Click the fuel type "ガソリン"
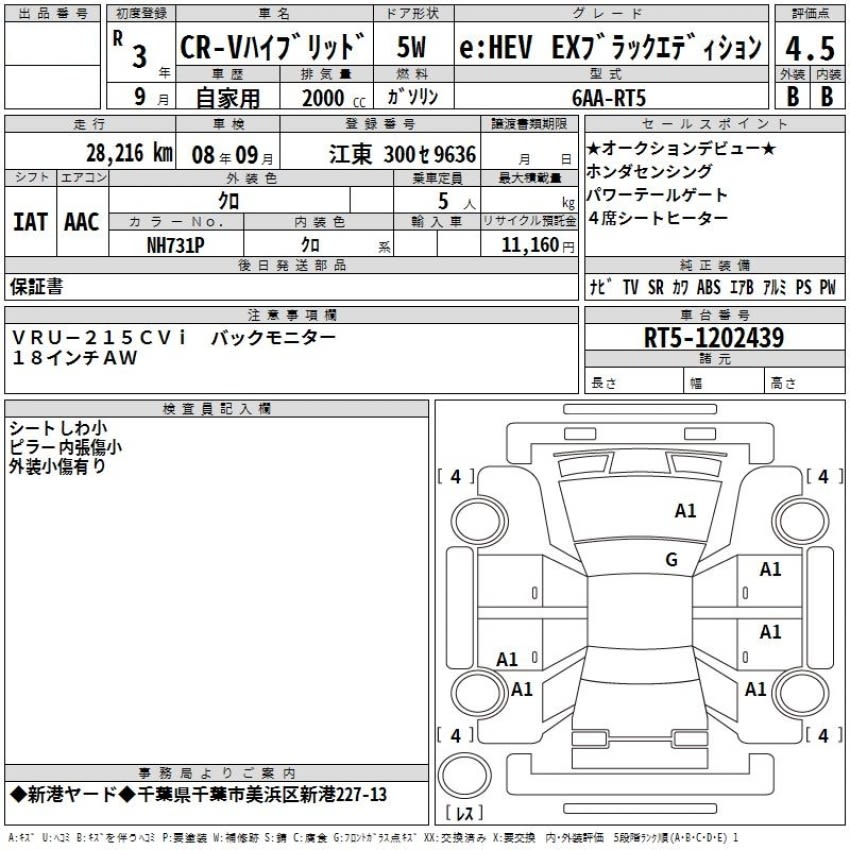This screenshot has height=850, width=850. (x=413, y=96)
